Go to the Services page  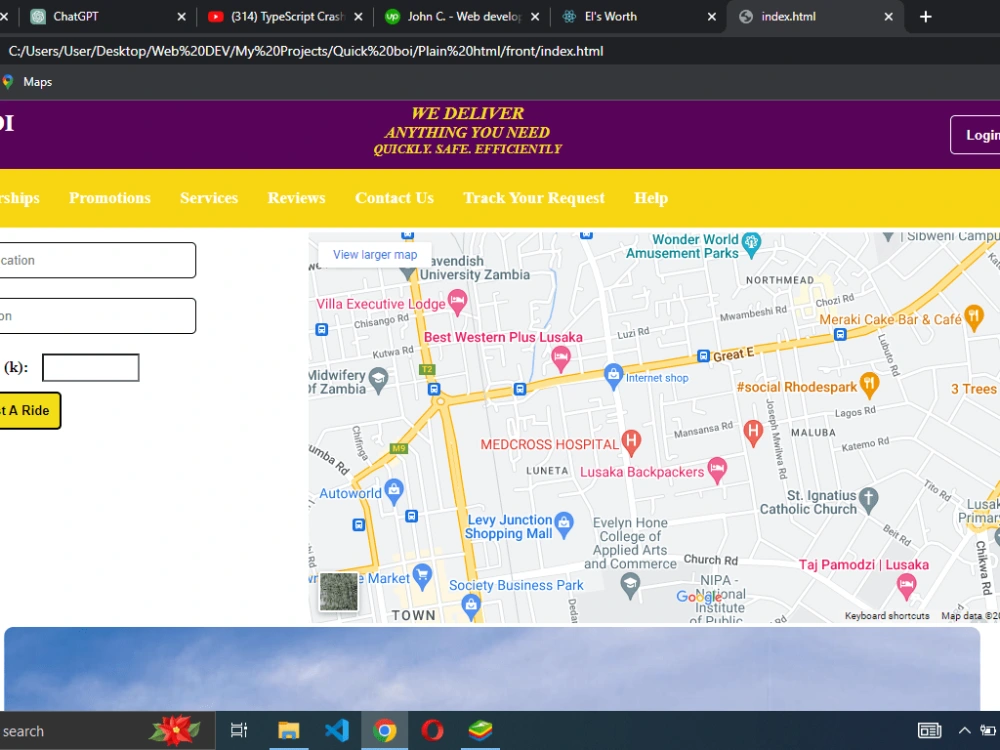point(209,198)
